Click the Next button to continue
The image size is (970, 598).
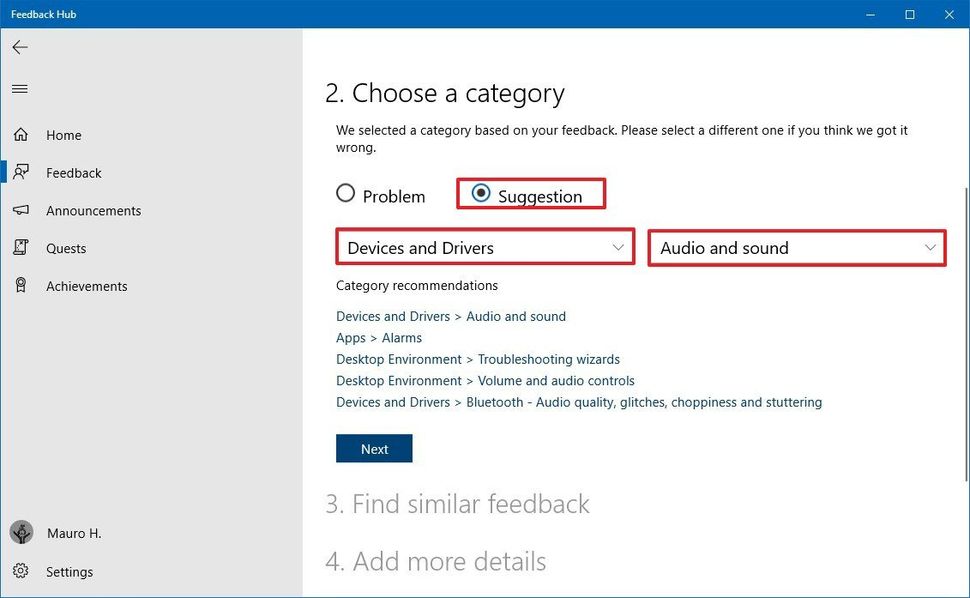point(374,448)
